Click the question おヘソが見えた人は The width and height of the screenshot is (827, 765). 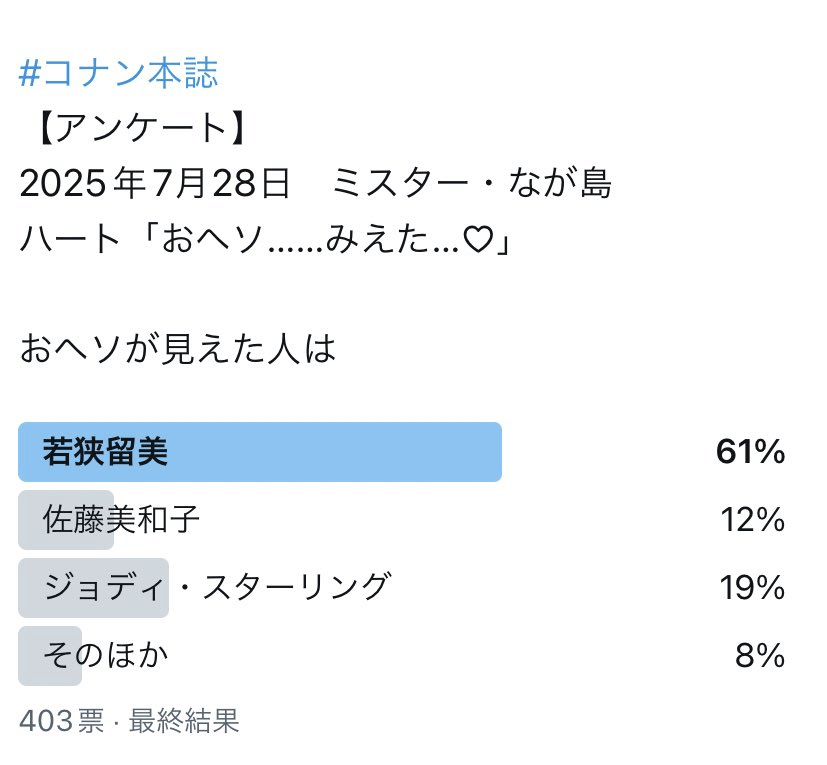tap(178, 349)
